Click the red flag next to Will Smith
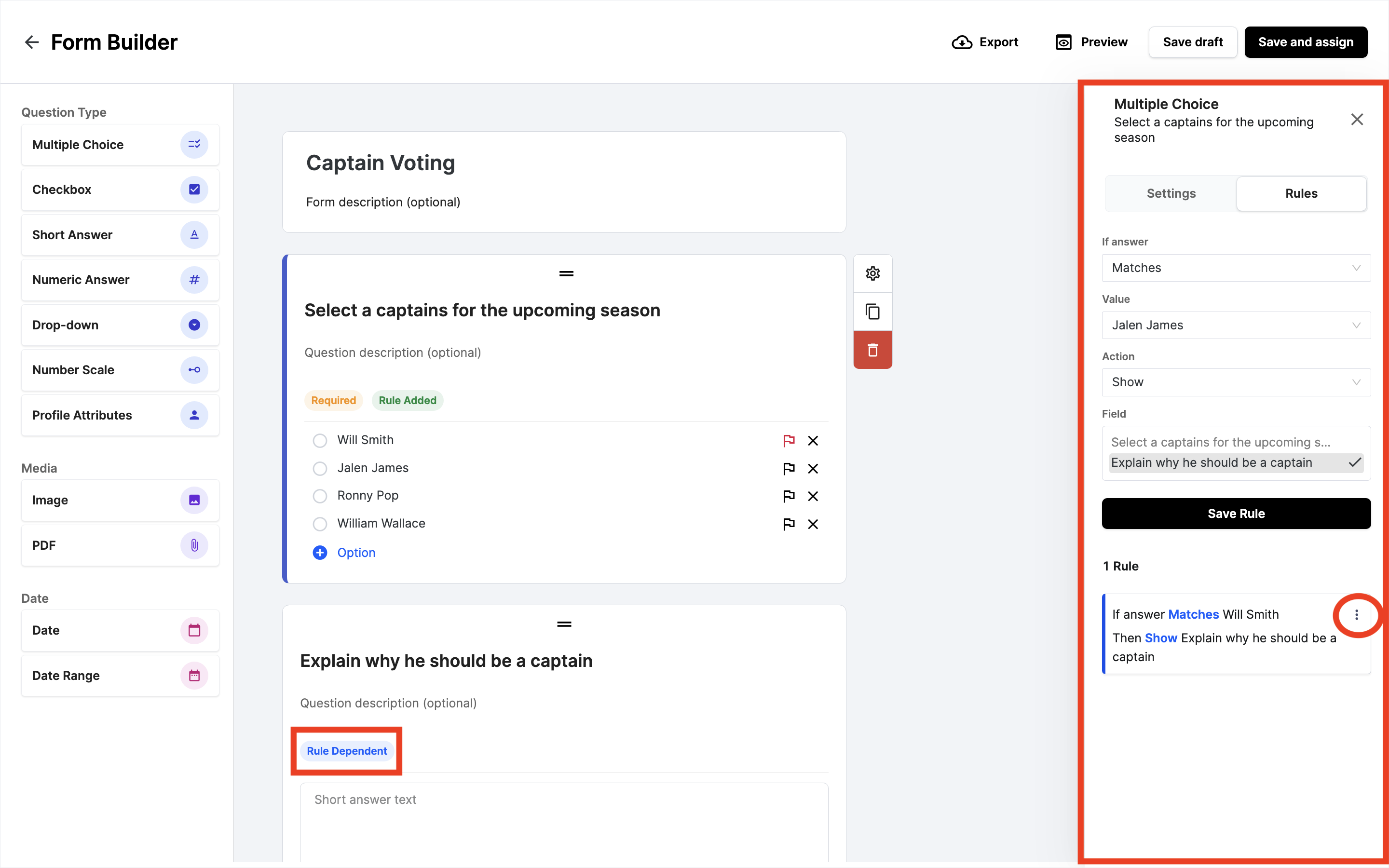Screen dimensions: 1389x868 (x=789, y=440)
